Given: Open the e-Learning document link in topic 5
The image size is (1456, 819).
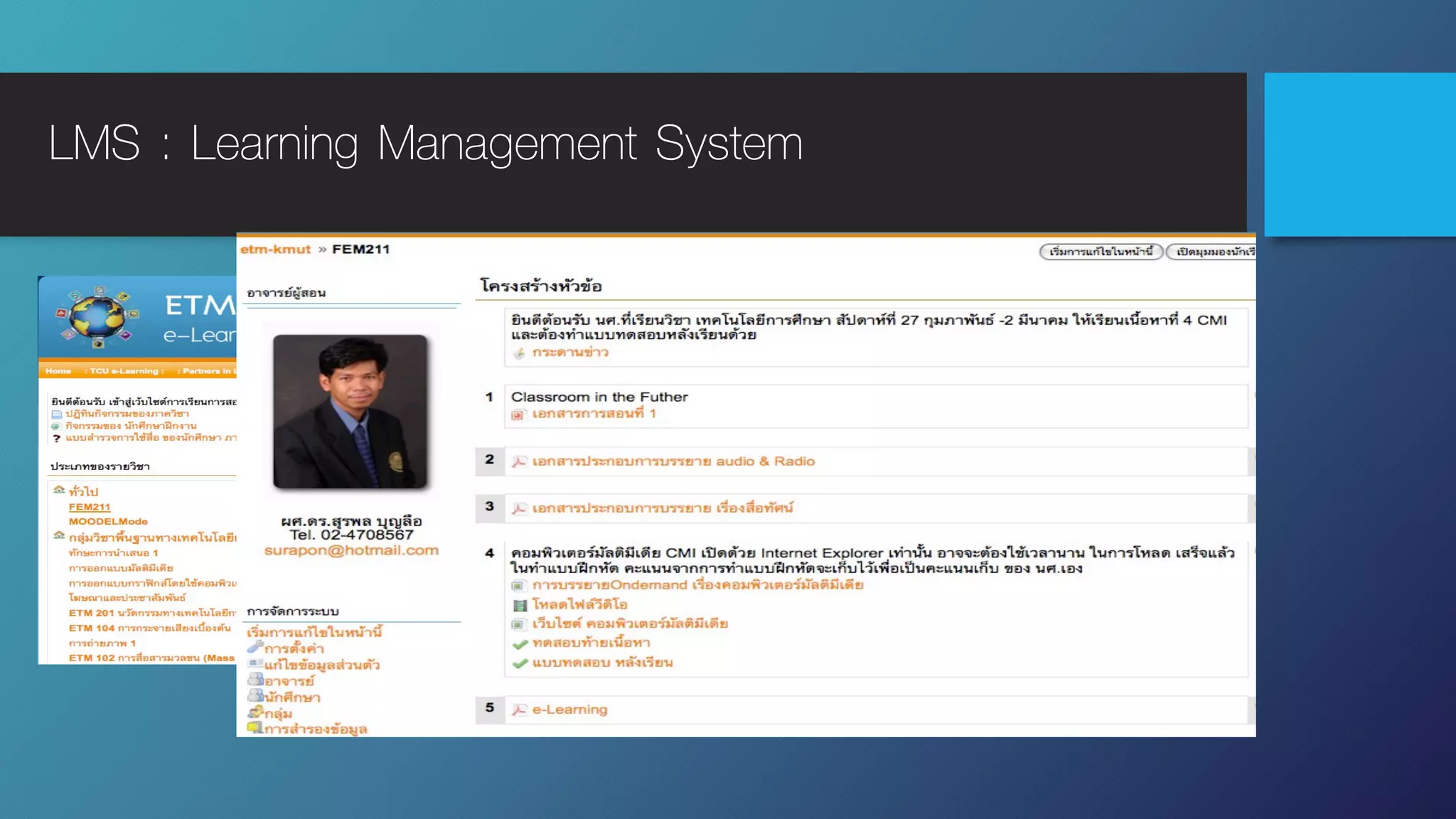Looking at the screenshot, I should (570, 710).
